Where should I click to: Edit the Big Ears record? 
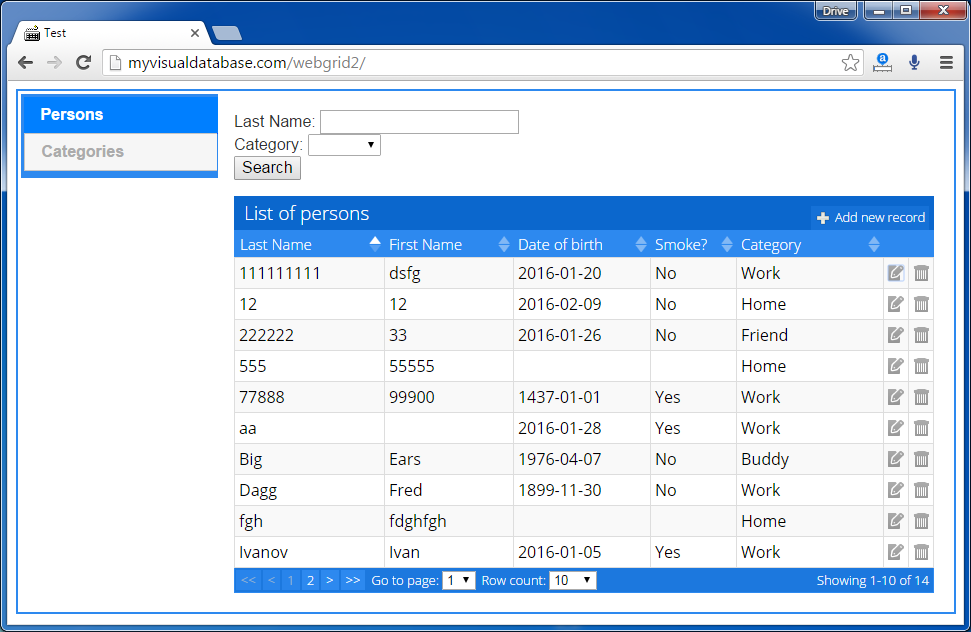pos(895,459)
